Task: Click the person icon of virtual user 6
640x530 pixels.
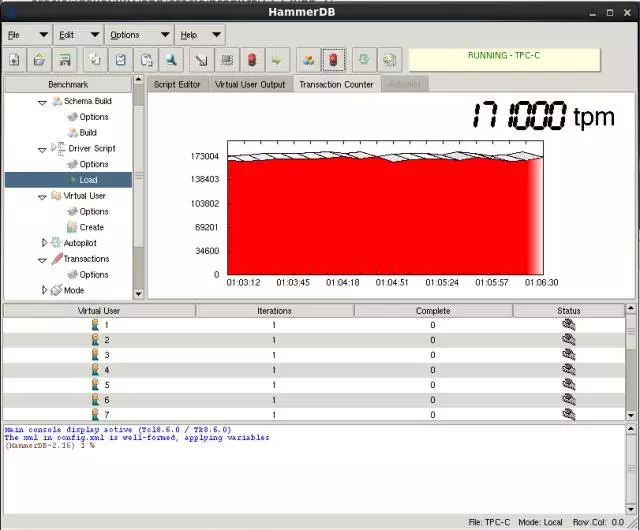Action: pos(95,399)
